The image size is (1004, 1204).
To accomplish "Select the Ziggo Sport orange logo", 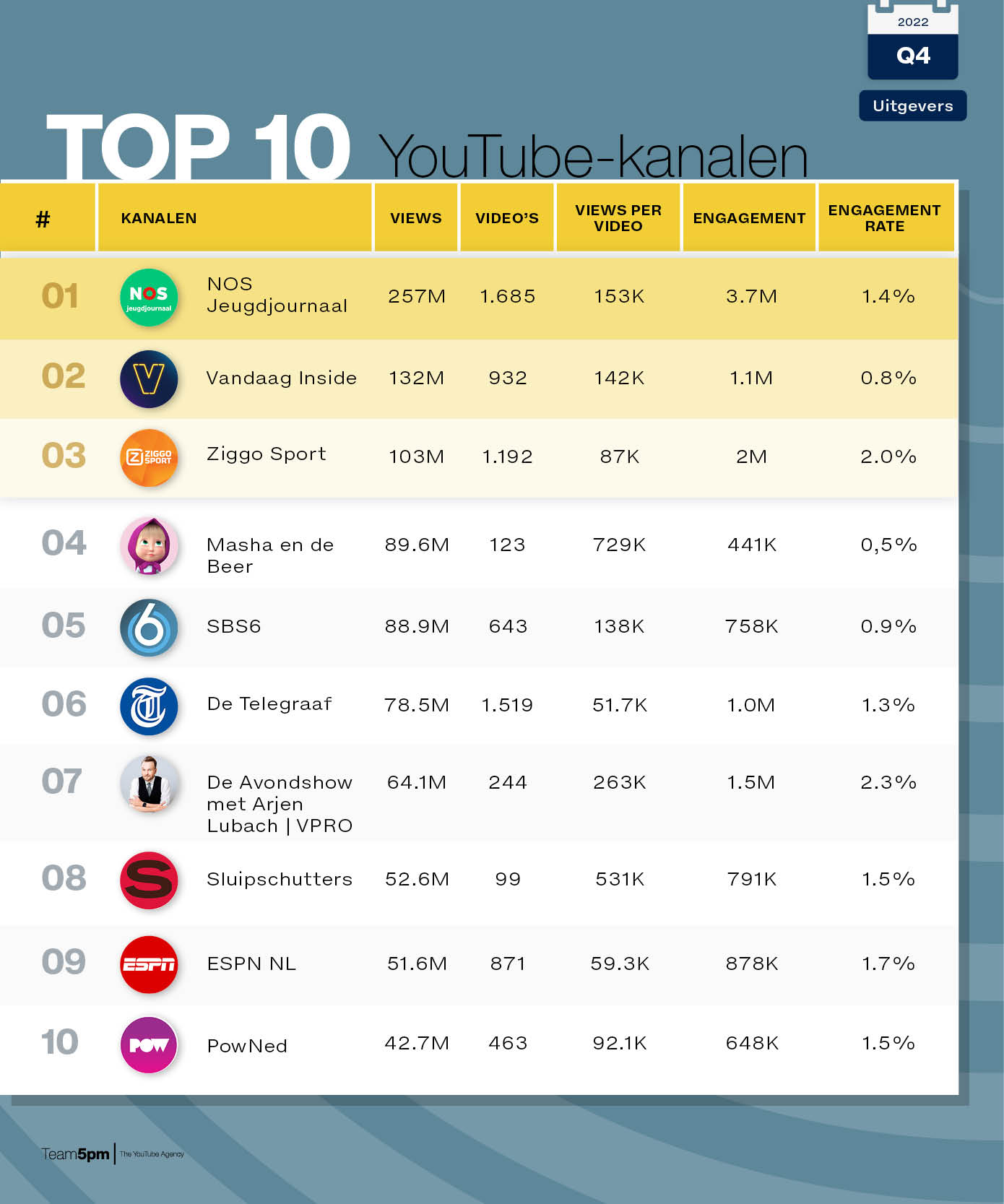I will (149, 458).
